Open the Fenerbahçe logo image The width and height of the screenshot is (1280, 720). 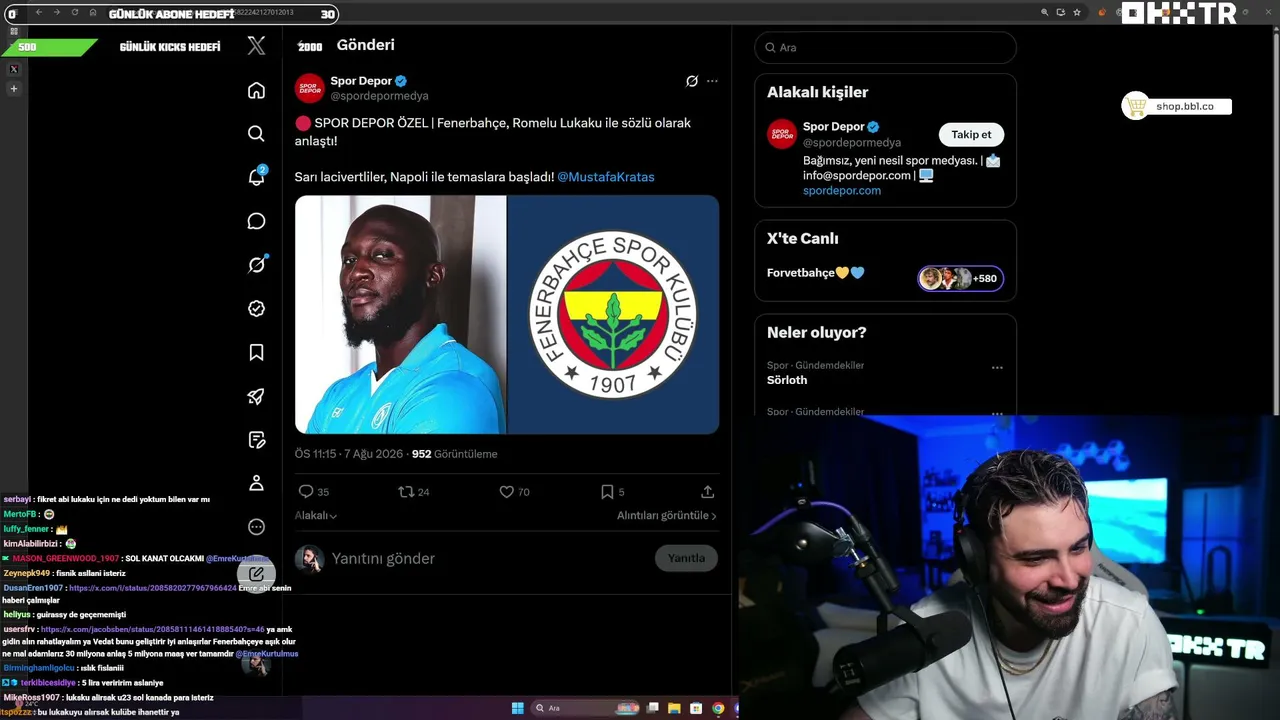click(613, 314)
